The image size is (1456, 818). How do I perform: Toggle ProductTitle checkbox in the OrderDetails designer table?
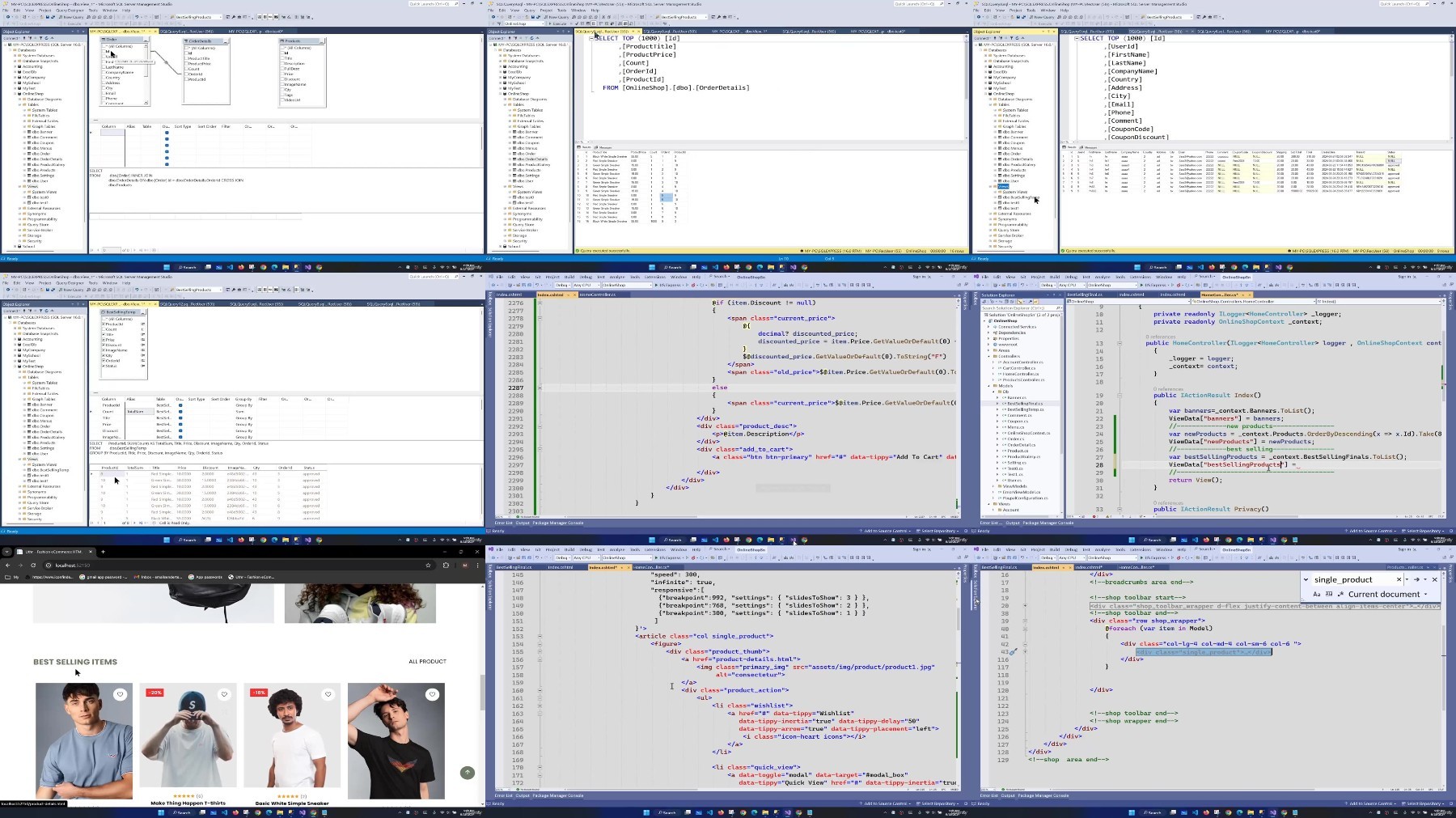click(187, 58)
